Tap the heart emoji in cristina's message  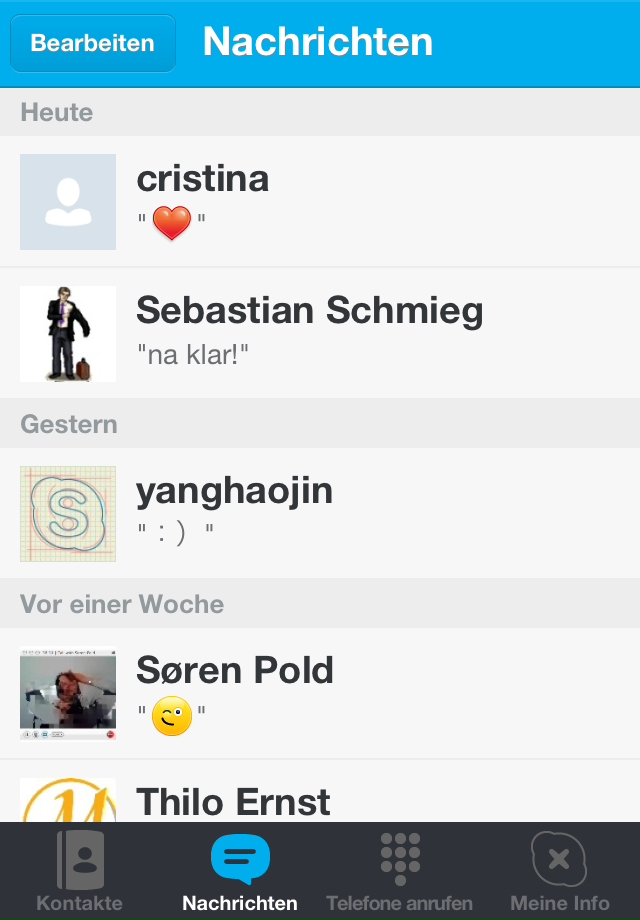[x=172, y=222]
